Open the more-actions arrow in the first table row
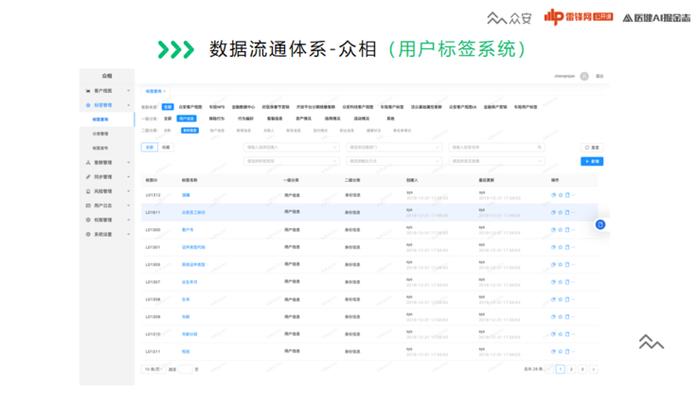Image resolution: width=700 pixels, height=394 pixels. (x=573, y=195)
